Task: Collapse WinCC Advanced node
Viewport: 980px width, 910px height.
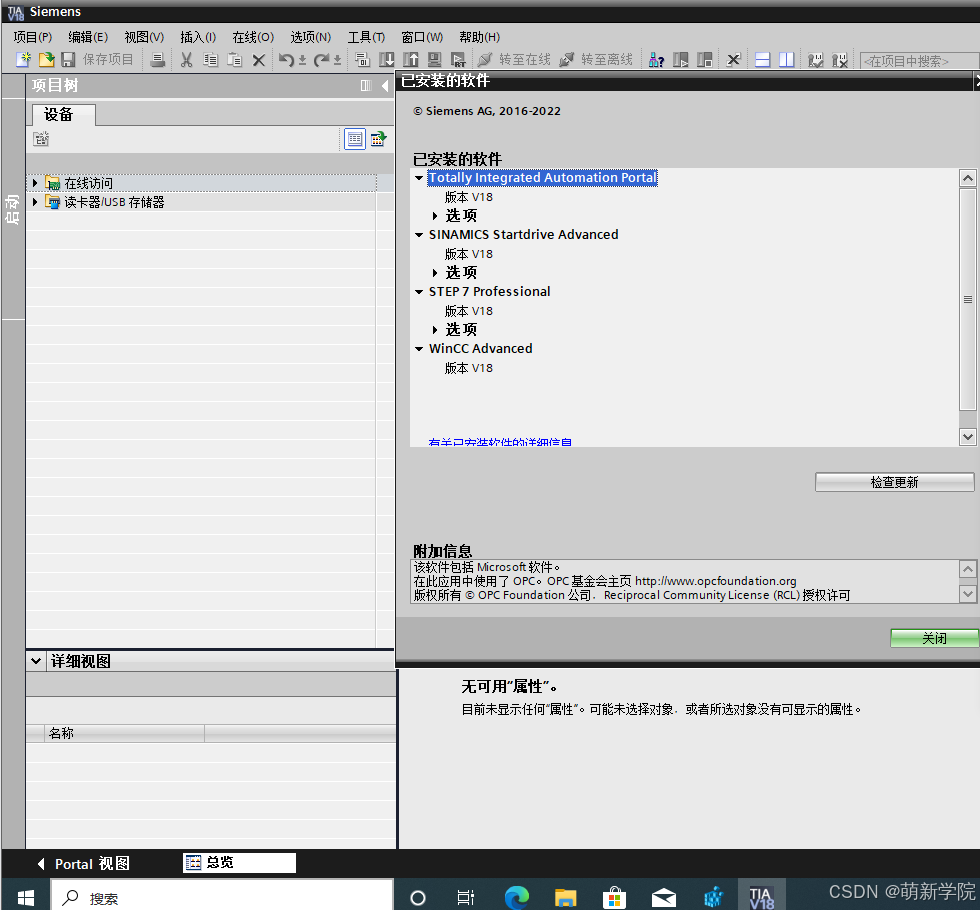Action: coord(419,349)
